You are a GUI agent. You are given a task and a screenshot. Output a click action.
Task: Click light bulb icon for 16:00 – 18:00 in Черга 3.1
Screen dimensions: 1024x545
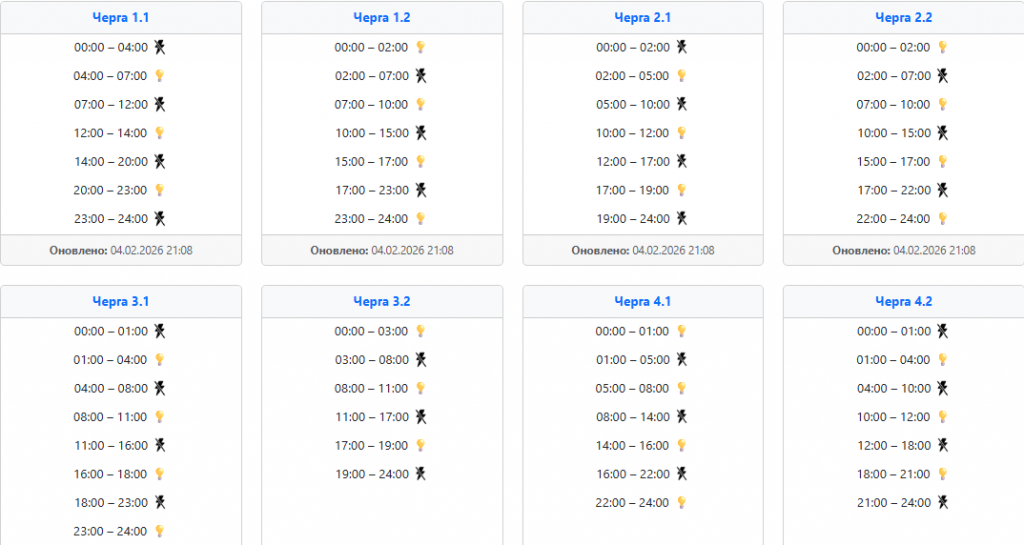pos(159,474)
